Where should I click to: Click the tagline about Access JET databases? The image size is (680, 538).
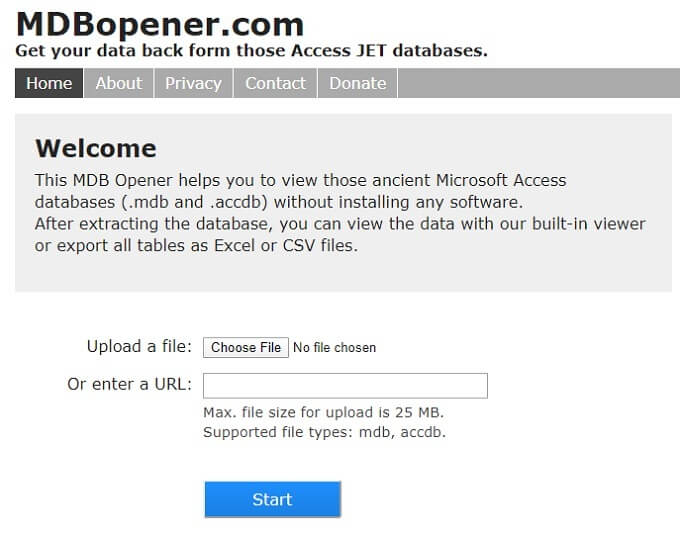pyautogui.click(x=251, y=50)
